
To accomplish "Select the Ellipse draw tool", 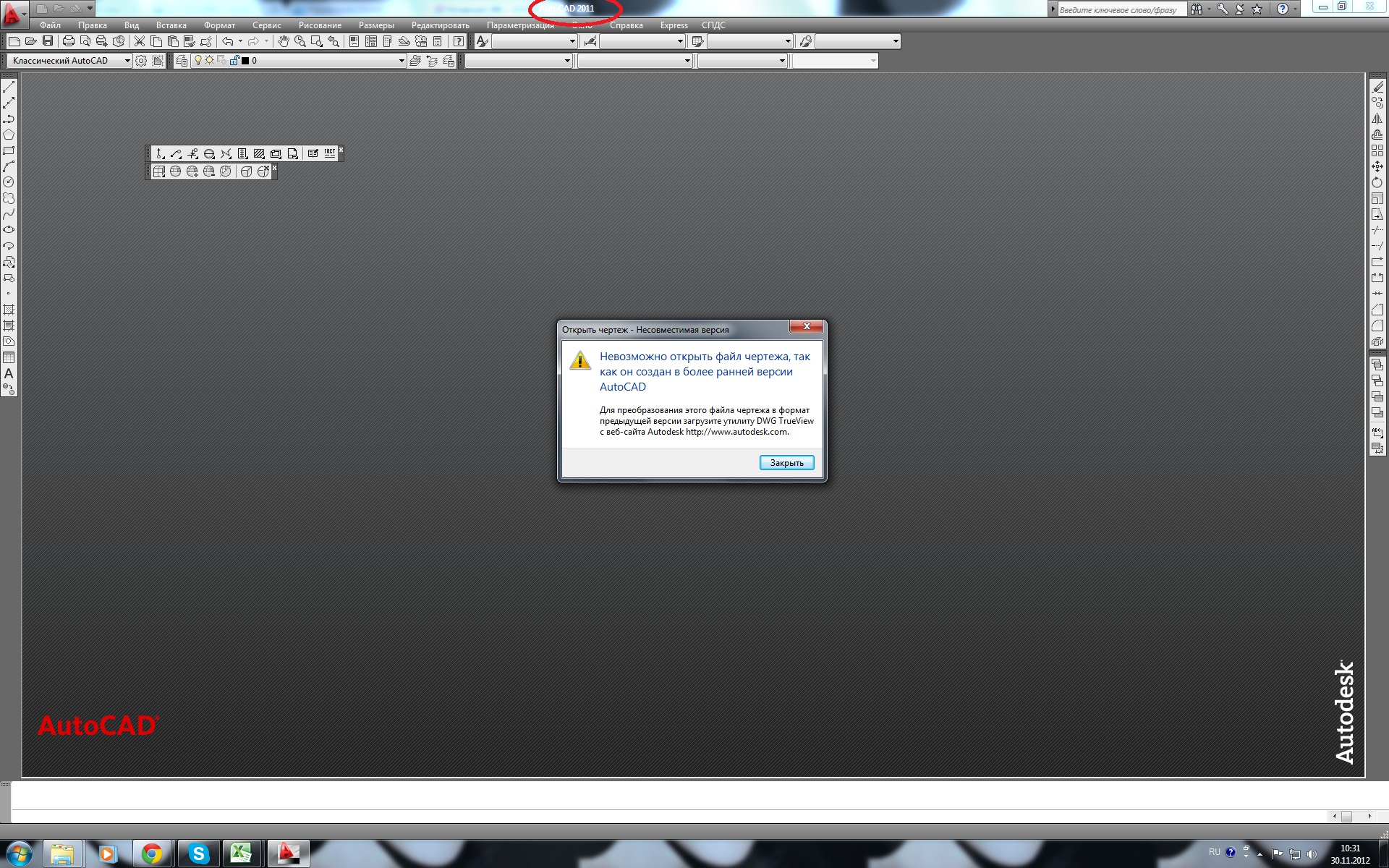I will 9,230.
